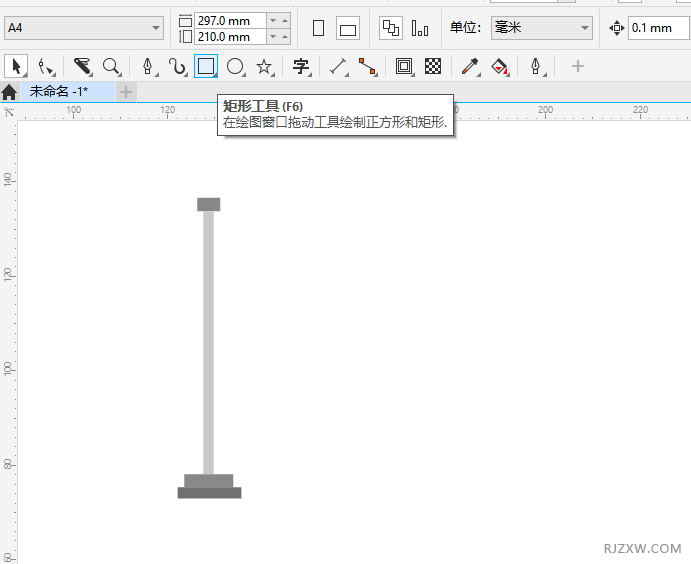
Task: Click the 210.0 mm height field
Action: (230, 37)
